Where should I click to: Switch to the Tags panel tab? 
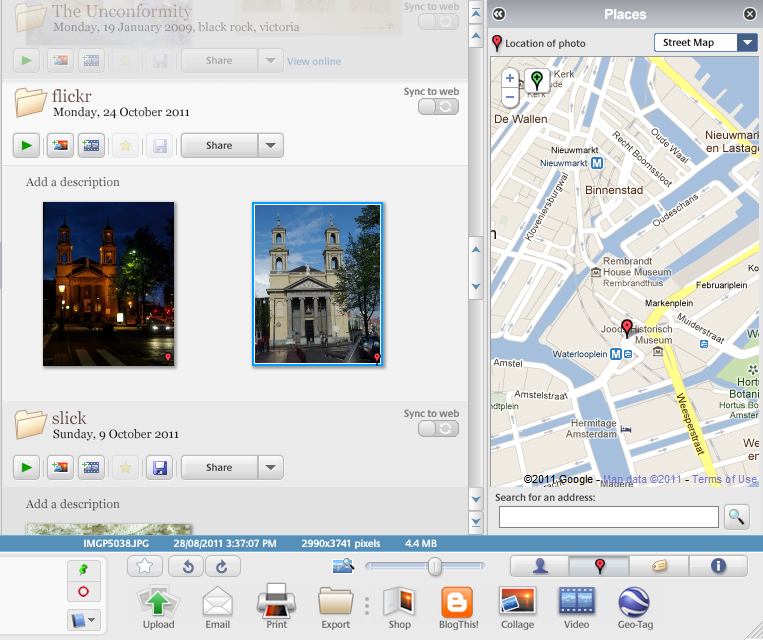click(x=659, y=566)
